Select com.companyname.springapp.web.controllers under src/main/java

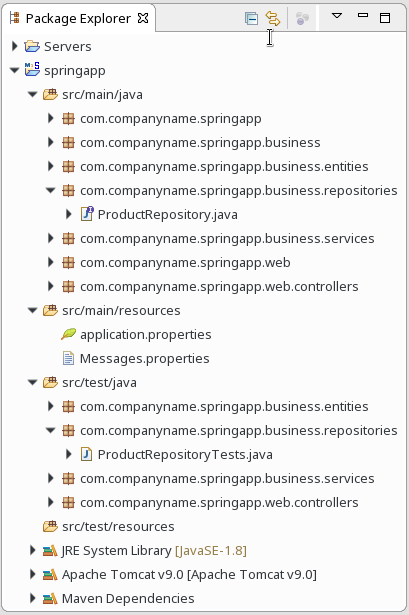[x=219, y=286]
